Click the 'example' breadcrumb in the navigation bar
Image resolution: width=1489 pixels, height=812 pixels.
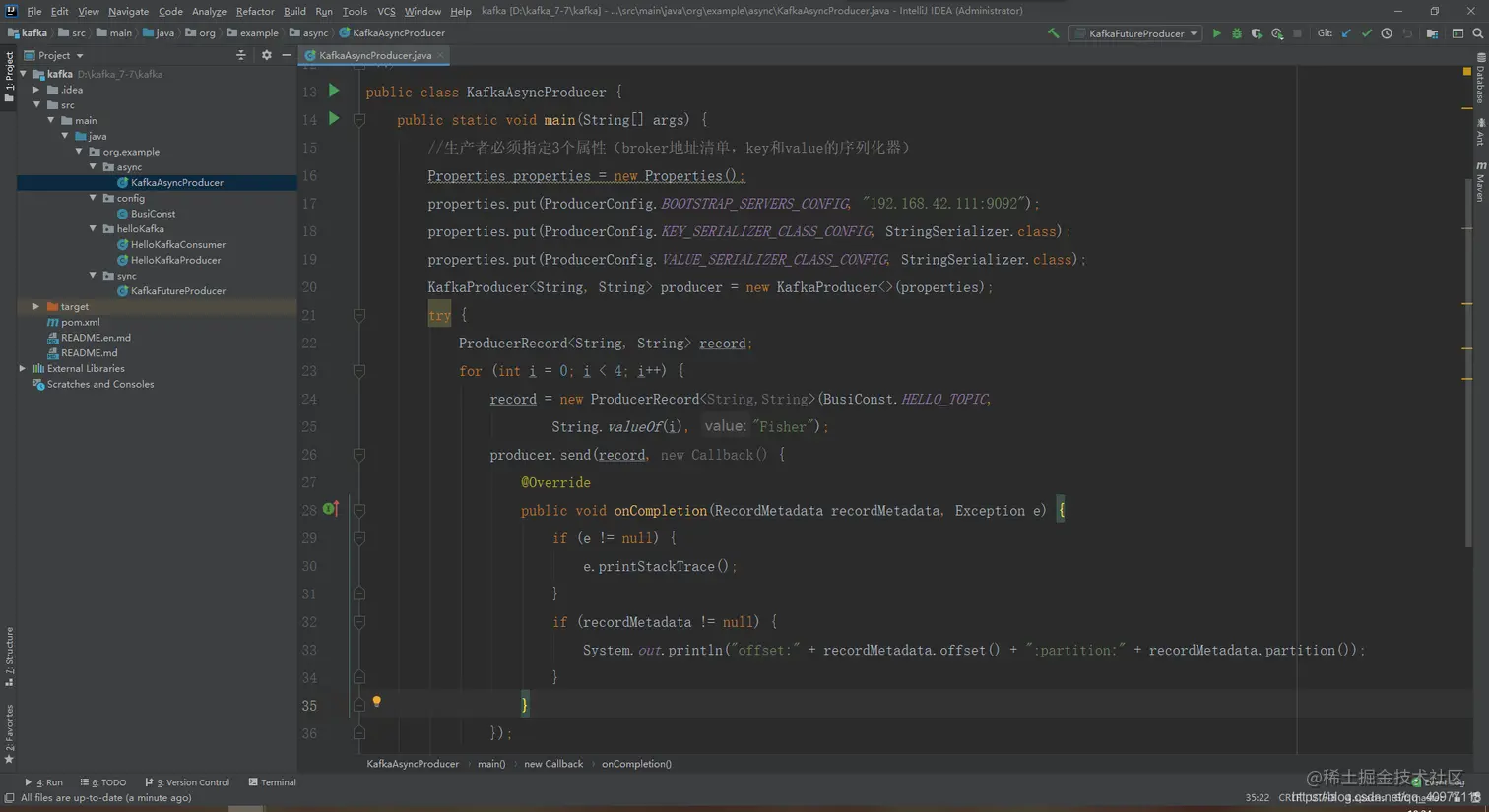coord(251,33)
